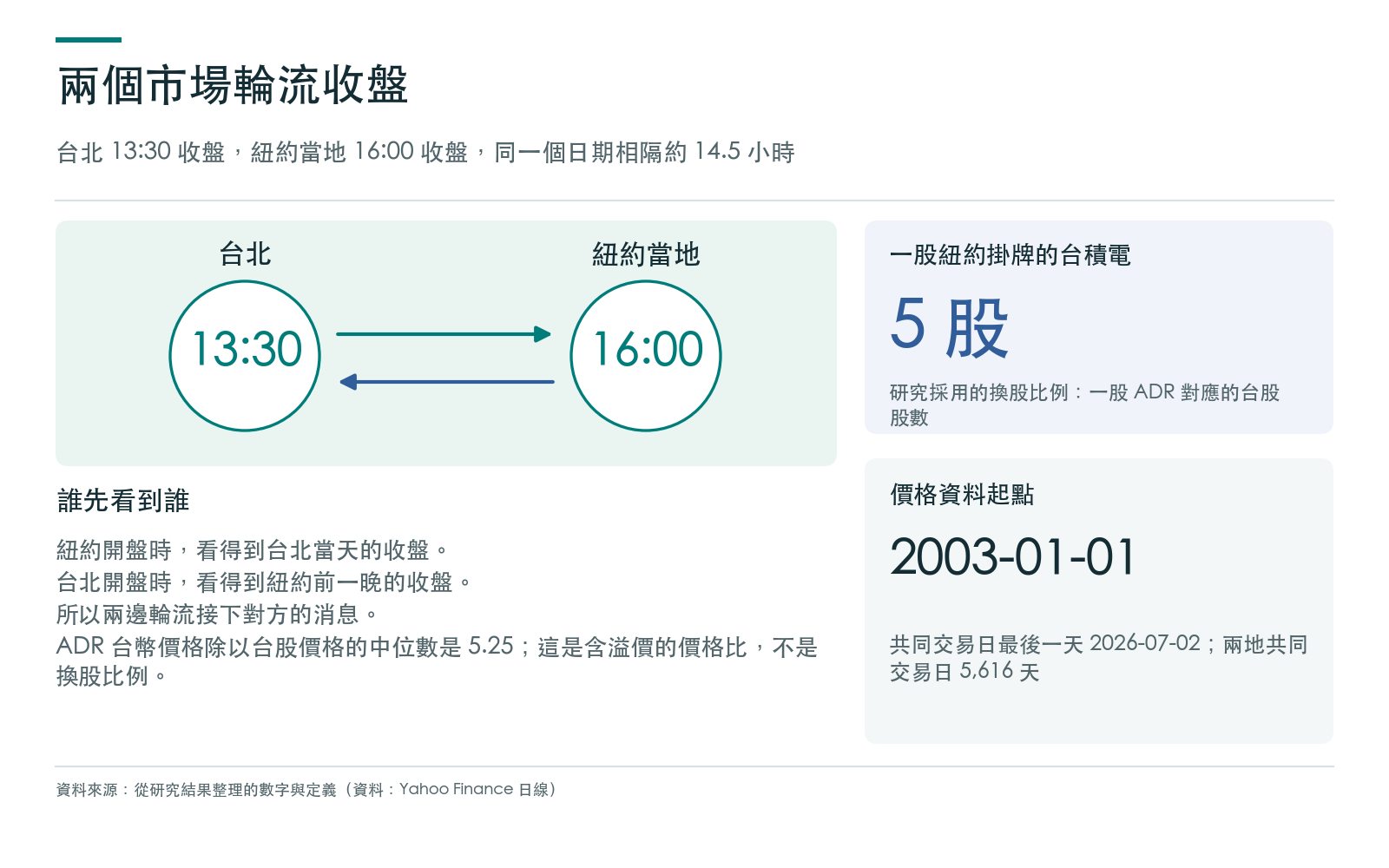Click the sentence 所以兩邊輪流接下對方的消息。
The height and width of the screenshot is (868, 1389).
(x=218, y=615)
